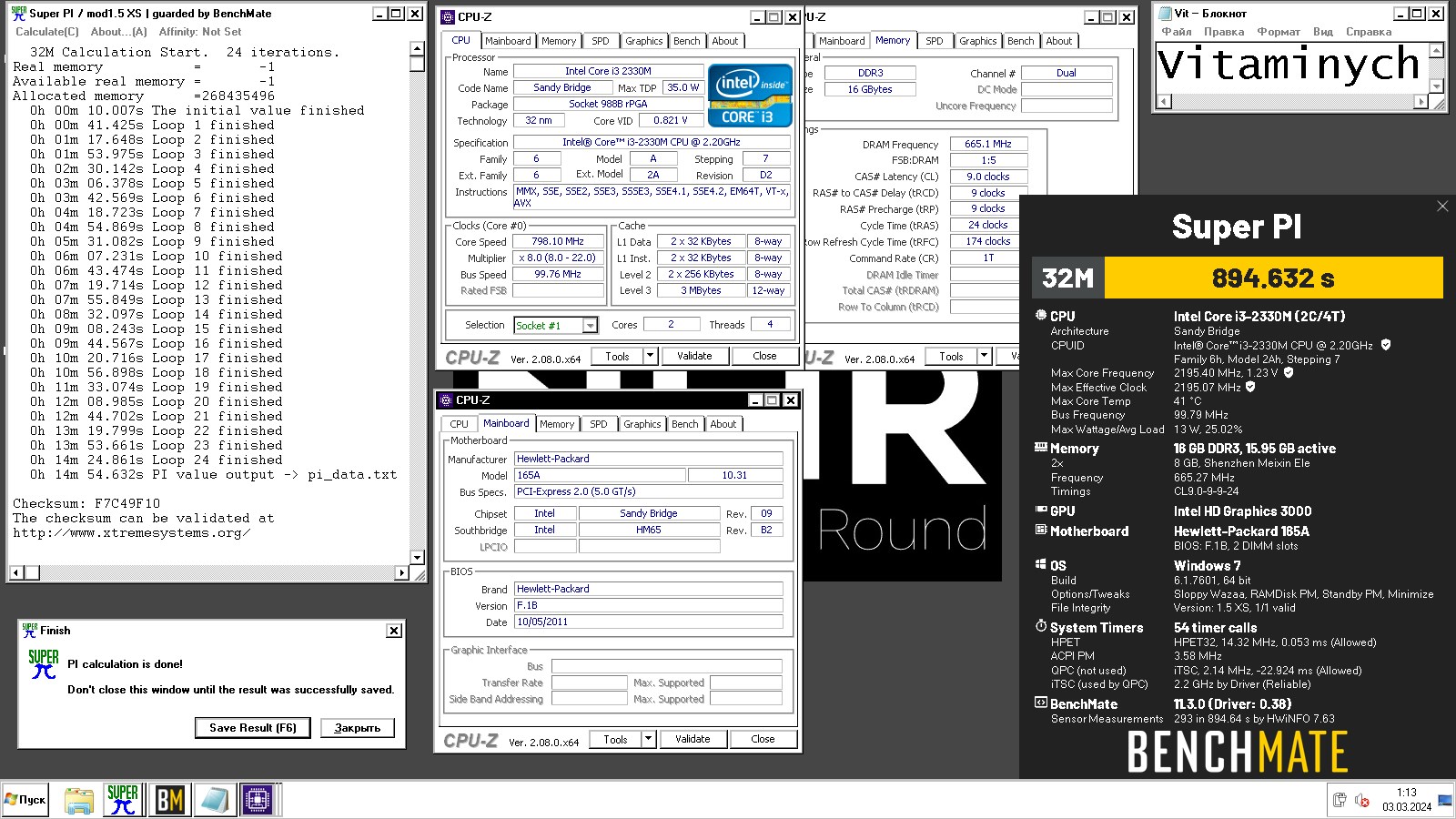Click the Super PI icon in Finish dialog

pos(43,664)
